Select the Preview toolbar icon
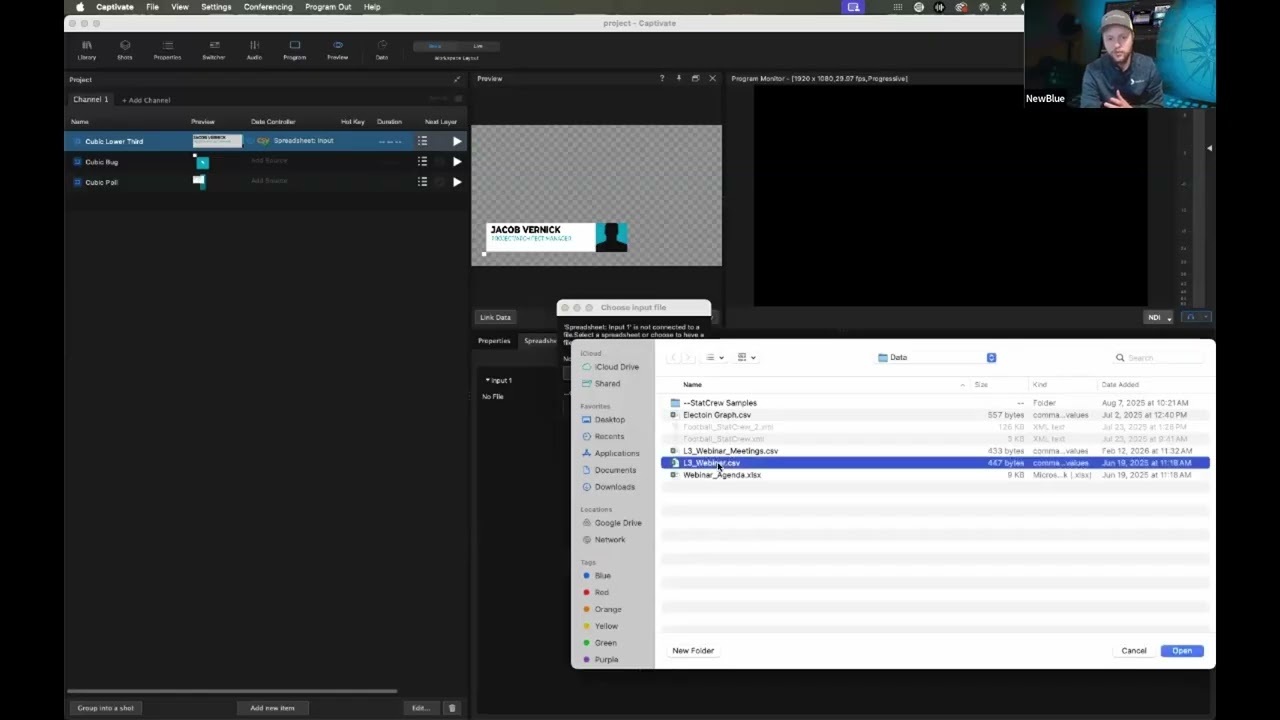The height and width of the screenshot is (720, 1280). tap(337, 50)
